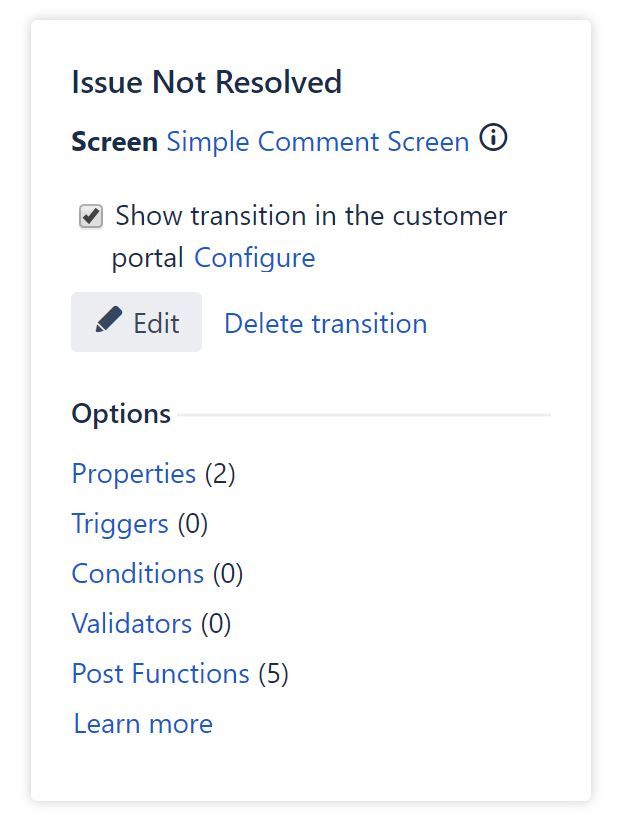Open Post Functions for the transition
The image size is (621, 825).
click(x=160, y=674)
